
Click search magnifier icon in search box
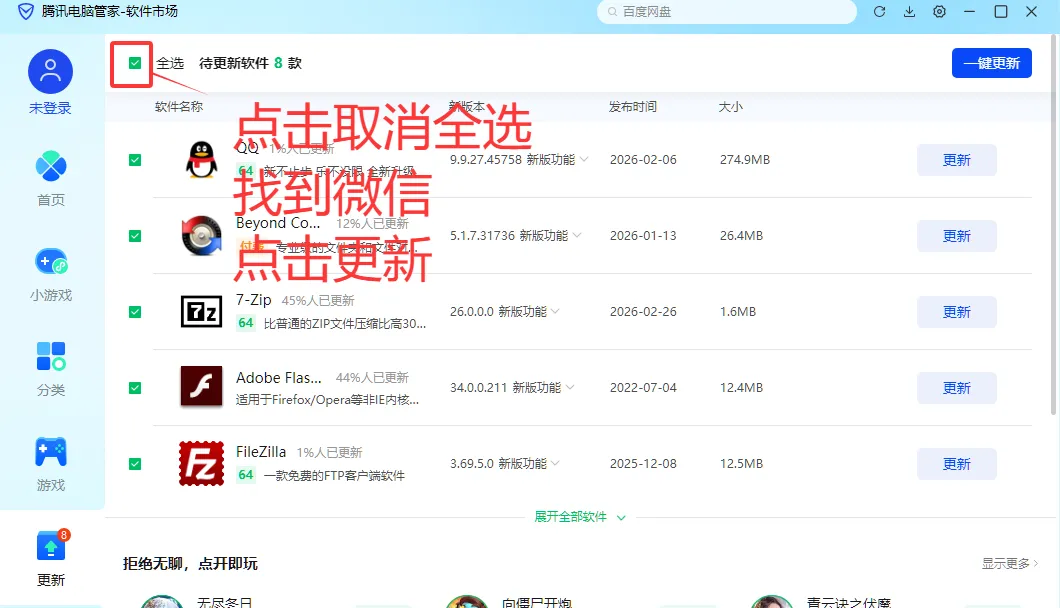pyautogui.click(x=612, y=11)
